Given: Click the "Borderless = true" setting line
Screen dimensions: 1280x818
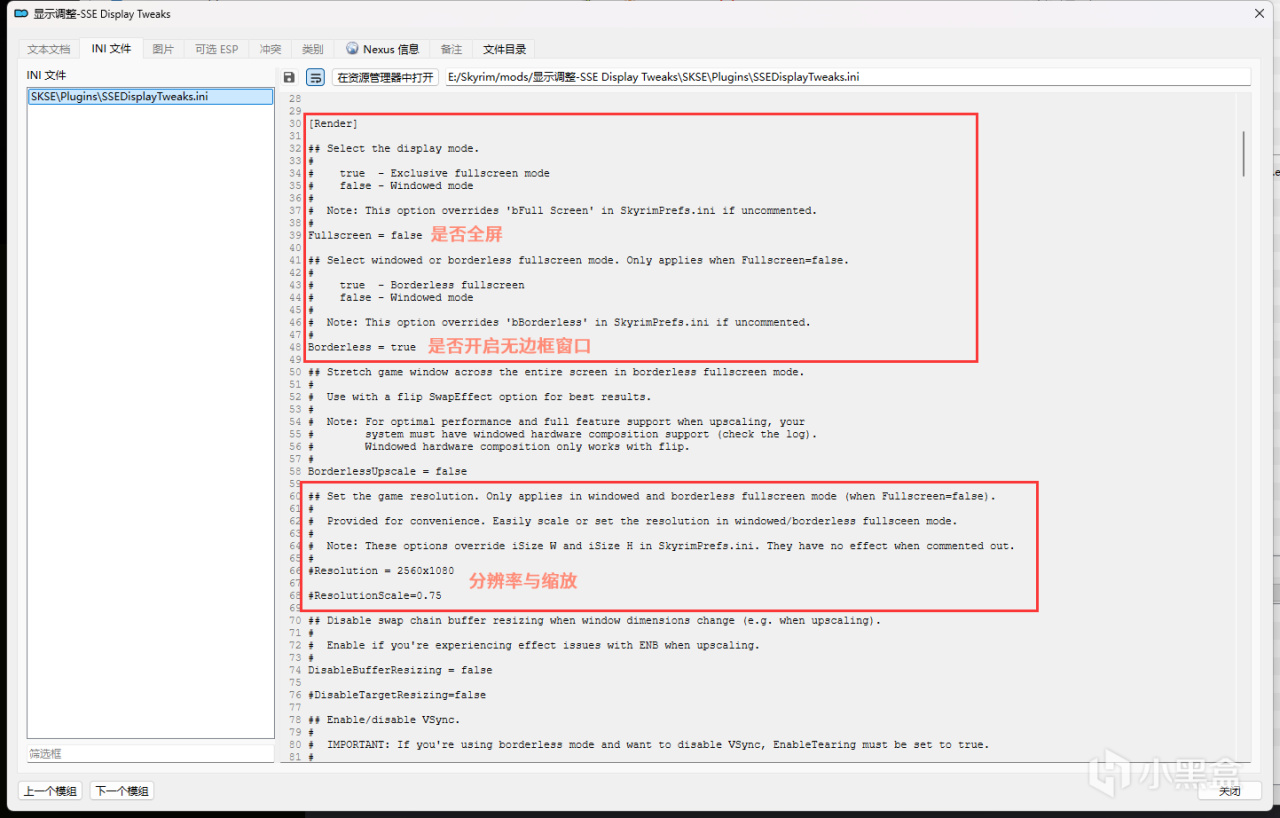Looking at the screenshot, I should pos(362,347).
